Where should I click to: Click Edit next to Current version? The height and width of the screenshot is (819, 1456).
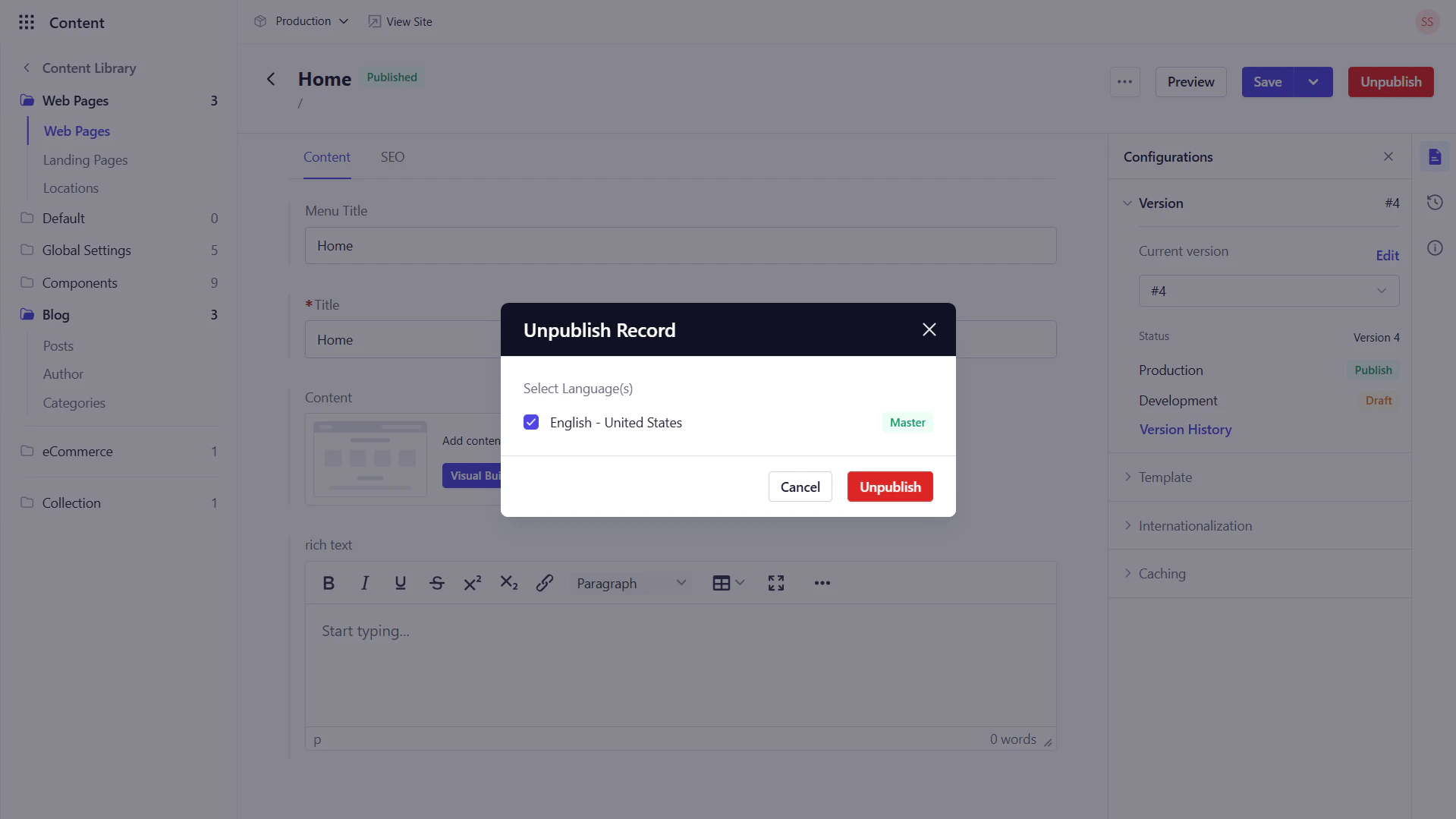pos(1387,255)
